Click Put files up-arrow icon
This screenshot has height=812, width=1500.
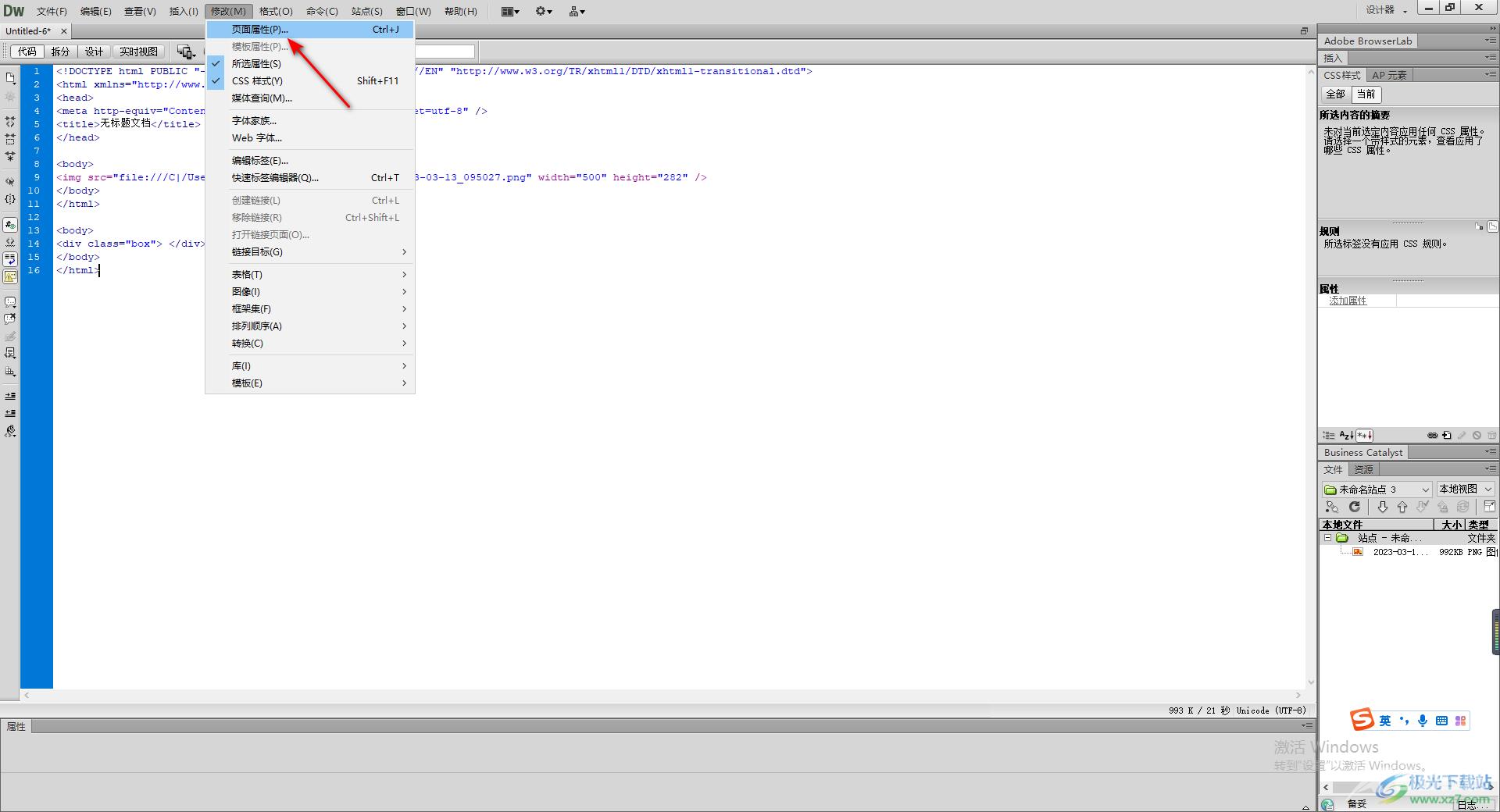click(1402, 507)
